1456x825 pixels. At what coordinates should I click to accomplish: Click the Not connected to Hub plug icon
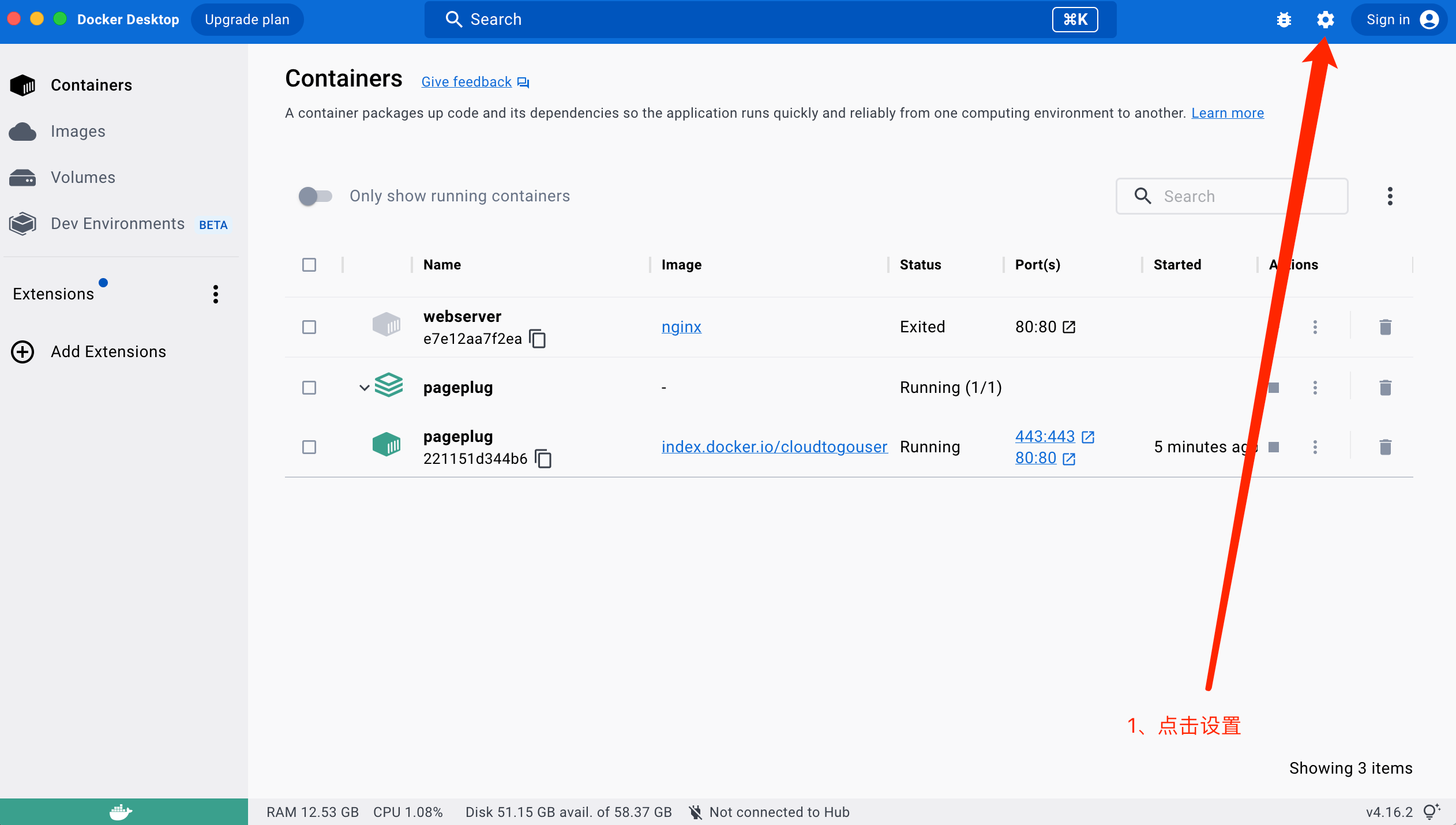coord(696,812)
